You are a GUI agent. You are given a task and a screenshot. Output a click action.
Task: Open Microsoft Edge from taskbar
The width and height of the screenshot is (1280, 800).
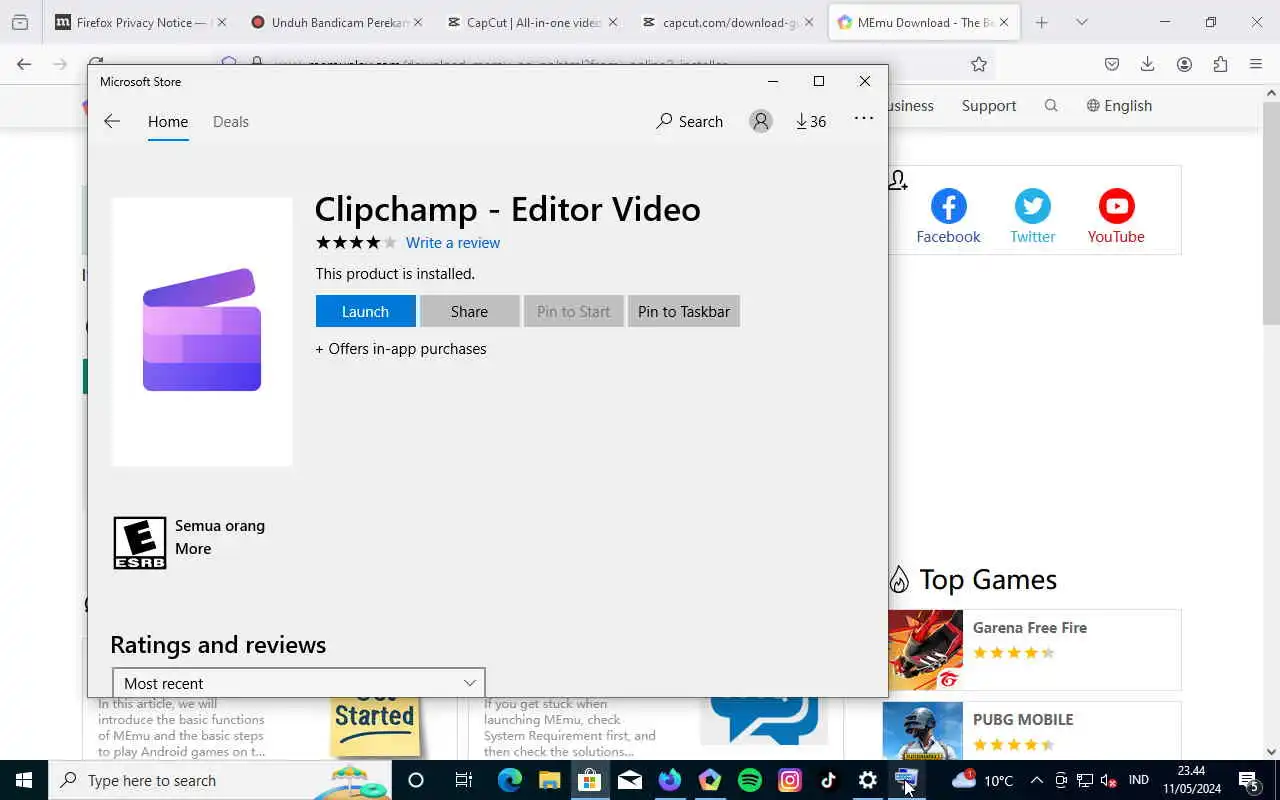click(510, 780)
